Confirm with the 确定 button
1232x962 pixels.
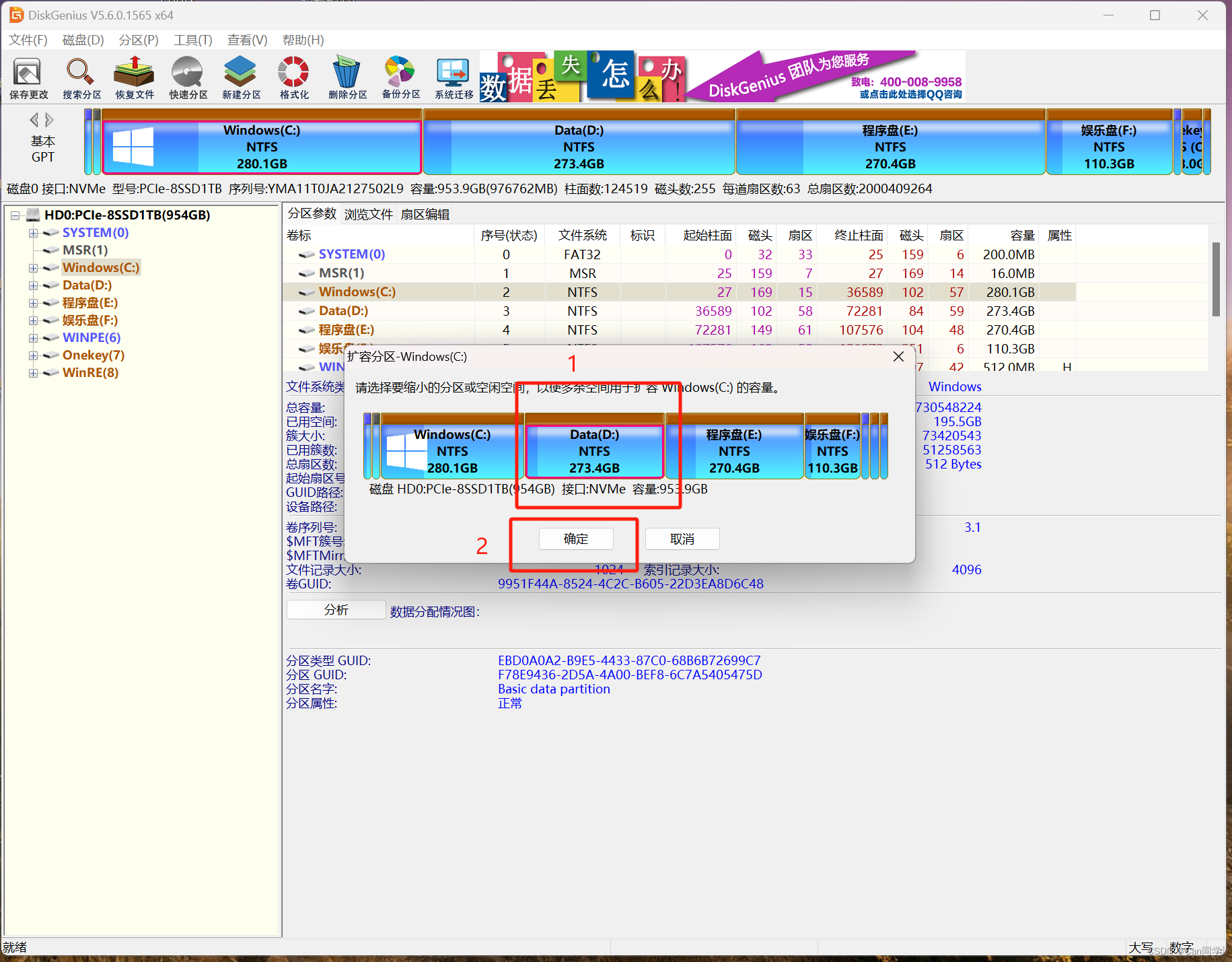click(x=576, y=539)
